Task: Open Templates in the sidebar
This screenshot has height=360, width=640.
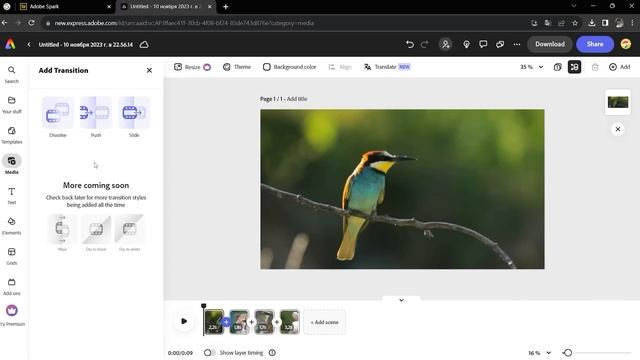Action: tap(11, 135)
